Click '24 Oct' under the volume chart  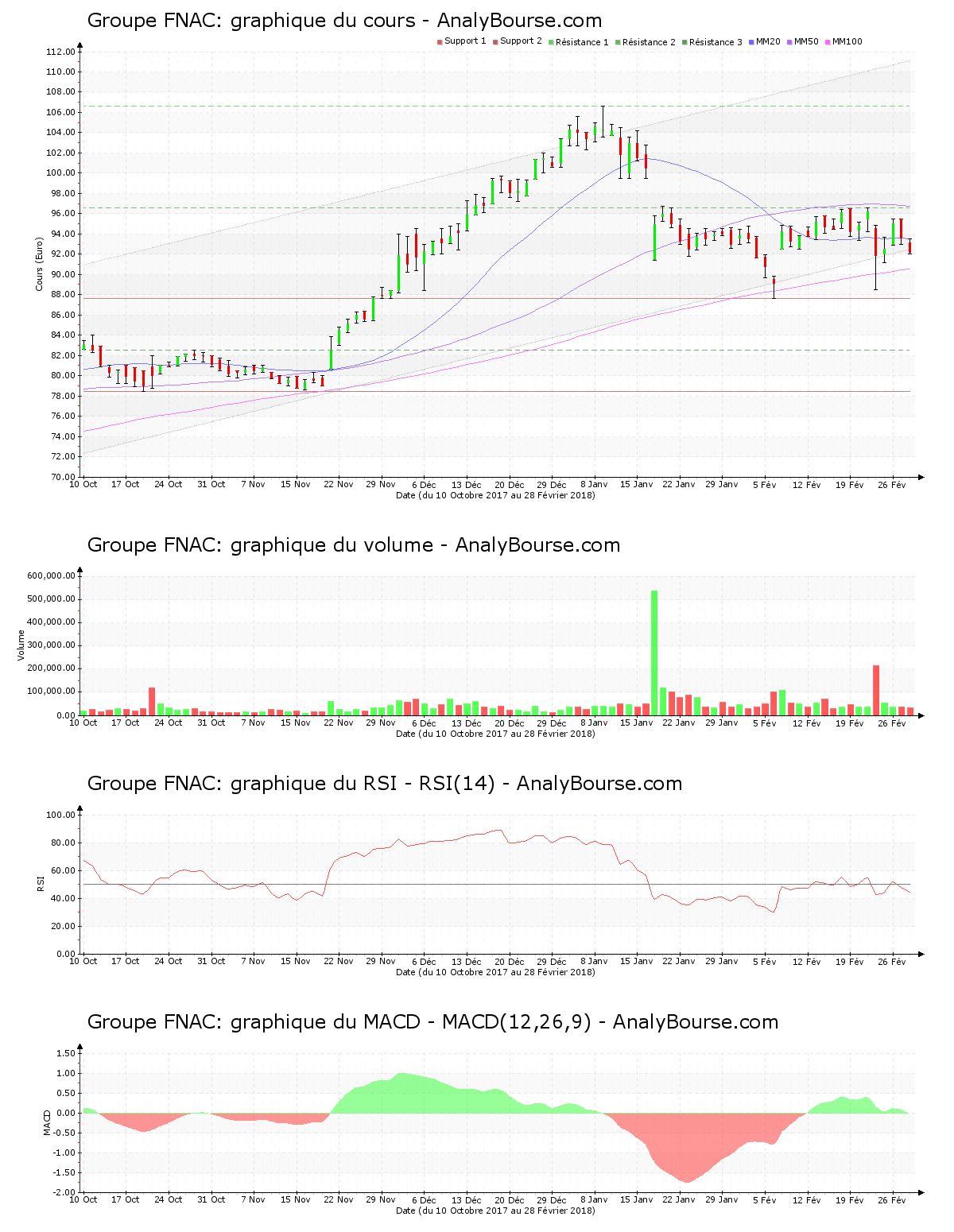coord(169,723)
